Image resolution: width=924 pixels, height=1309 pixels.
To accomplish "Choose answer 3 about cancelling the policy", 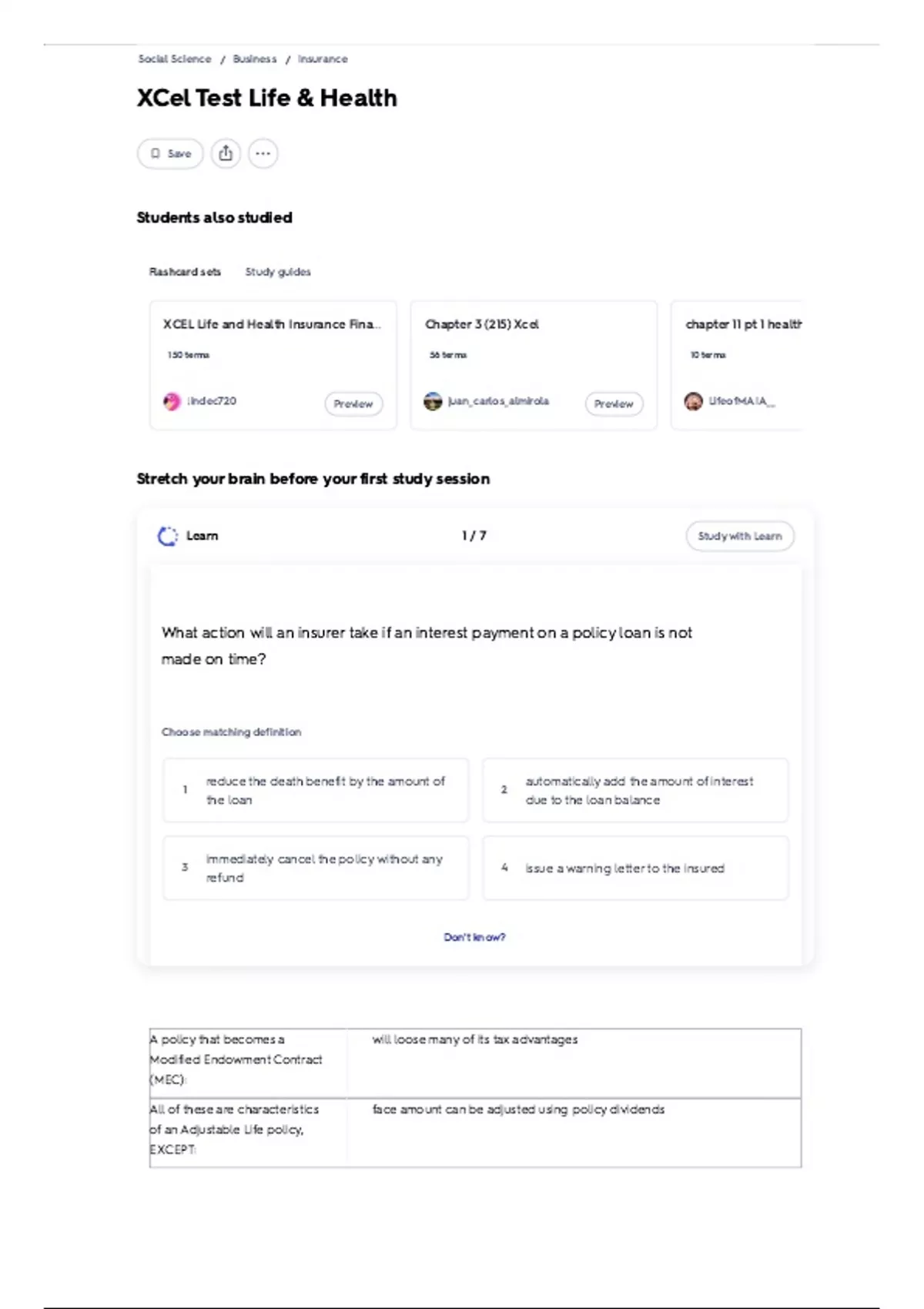I will [315, 868].
